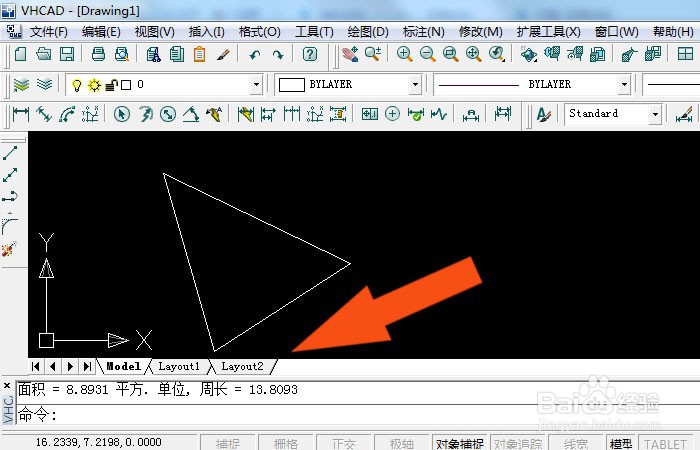Click the Undo arrow
The image size is (700, 450).
pos(255,55)
